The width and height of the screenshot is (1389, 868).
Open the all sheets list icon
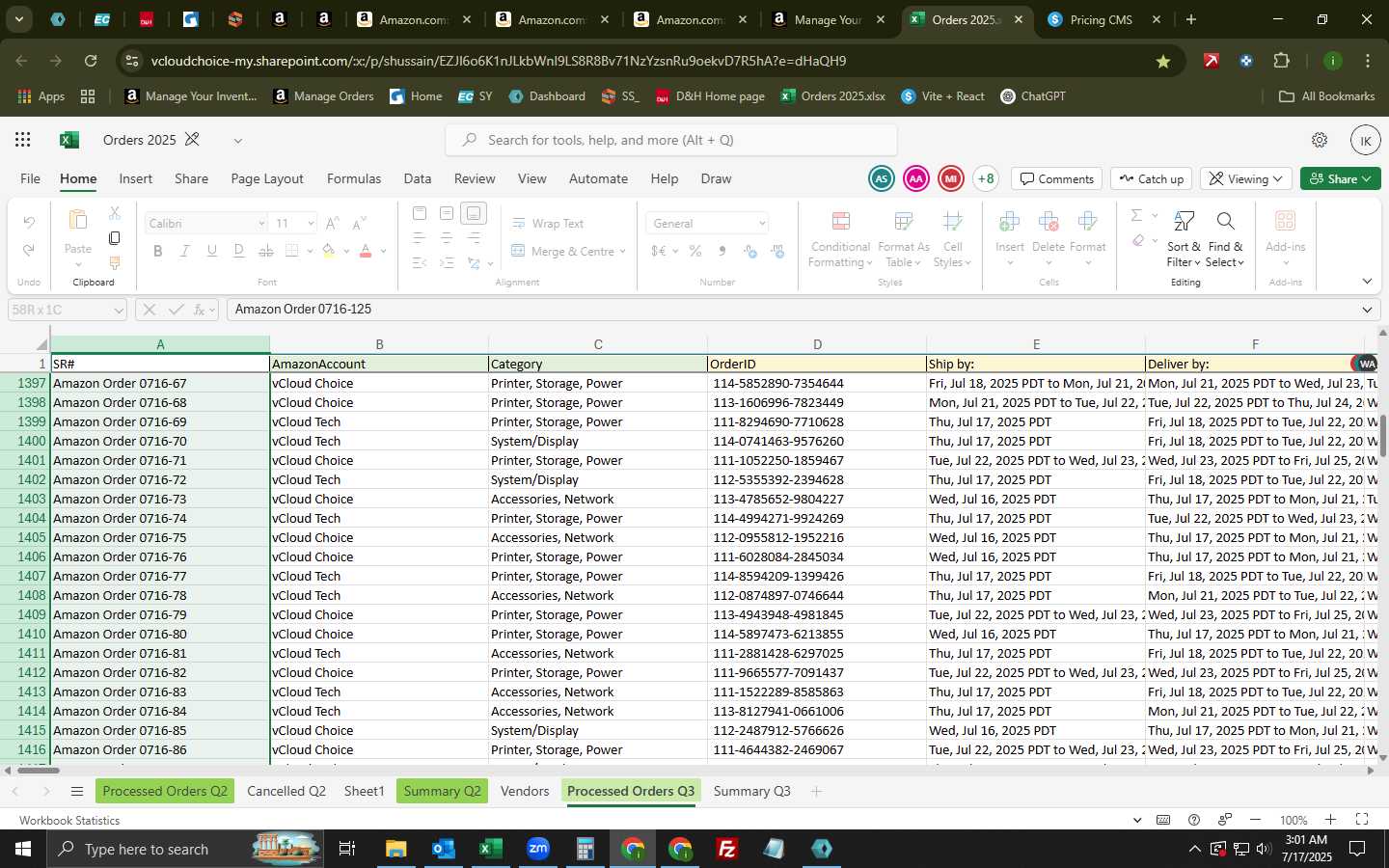coord(77,792)
